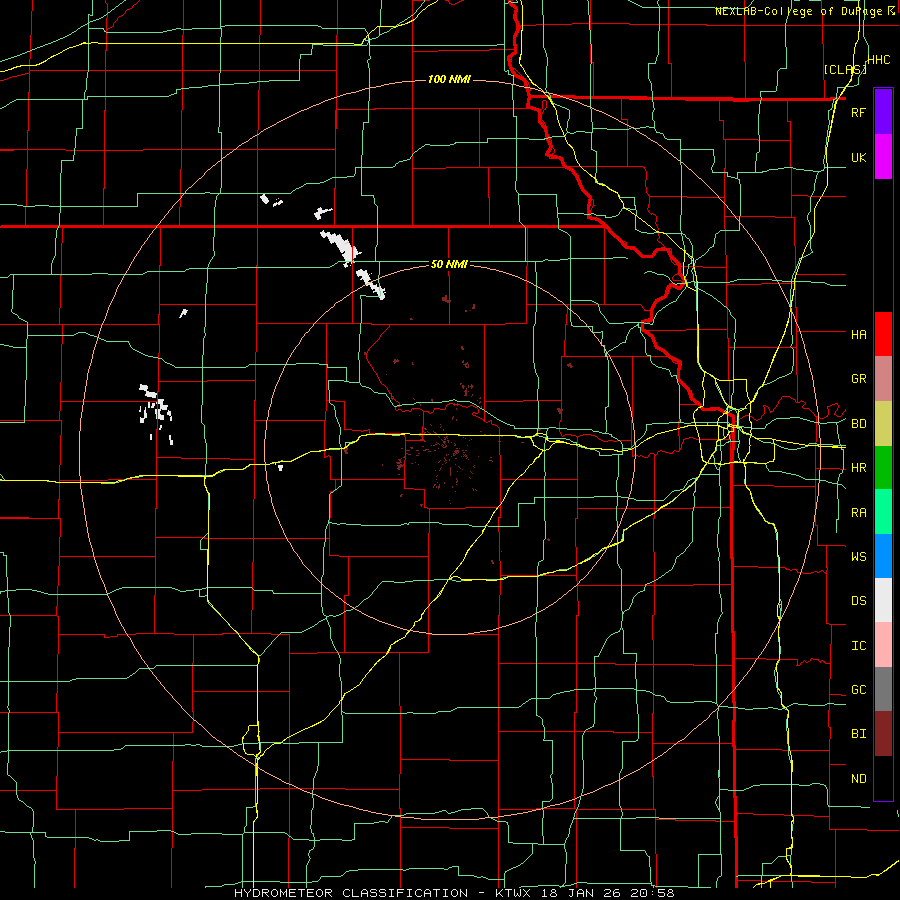Viewport: 900px width, 900px height.
Task: Select the GC gray legend swatch
Action: 883,689
